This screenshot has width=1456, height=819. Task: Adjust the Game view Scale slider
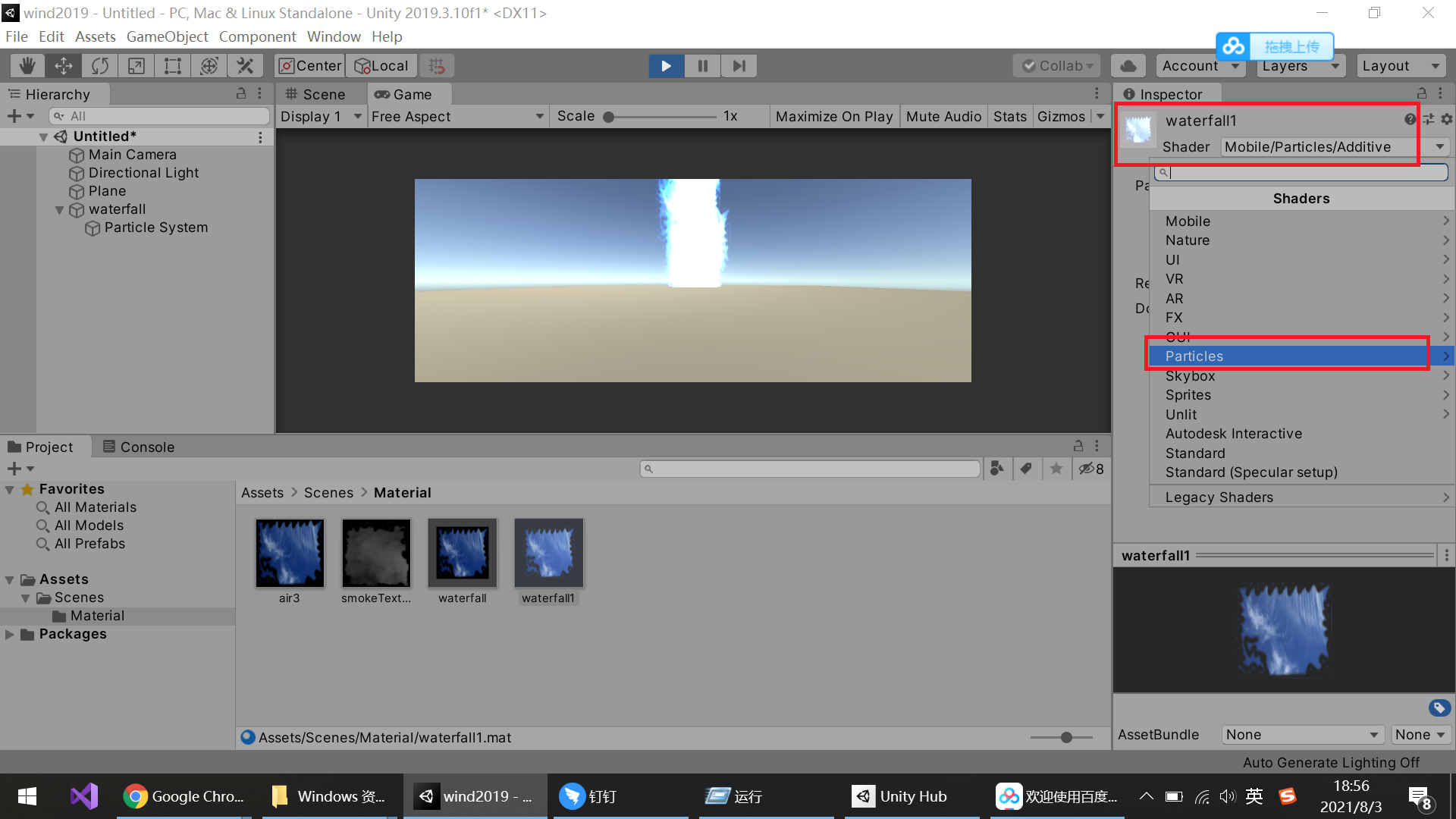click(658, 116)
